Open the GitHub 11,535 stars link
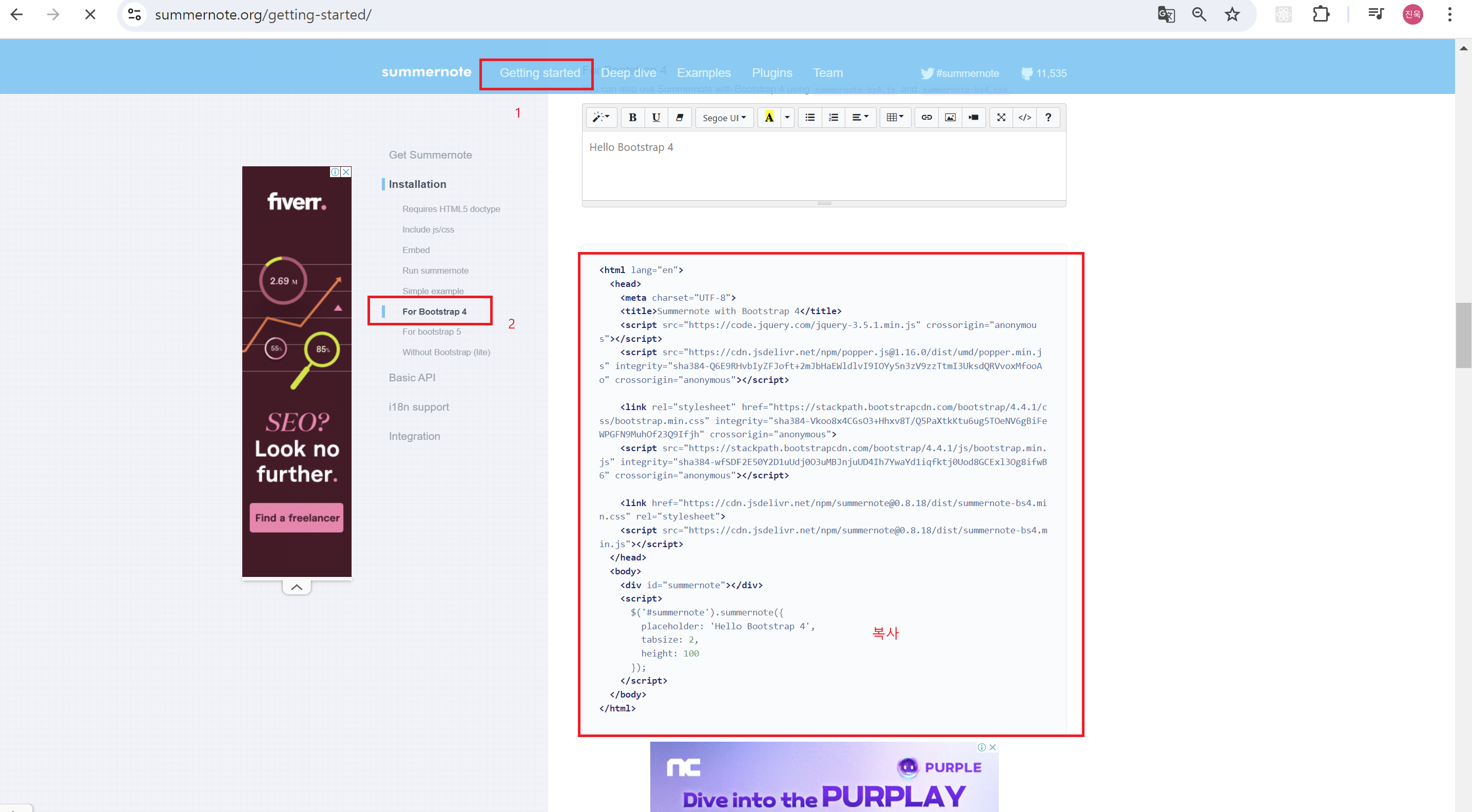1472x812 pixels. tap(1043, 73)
